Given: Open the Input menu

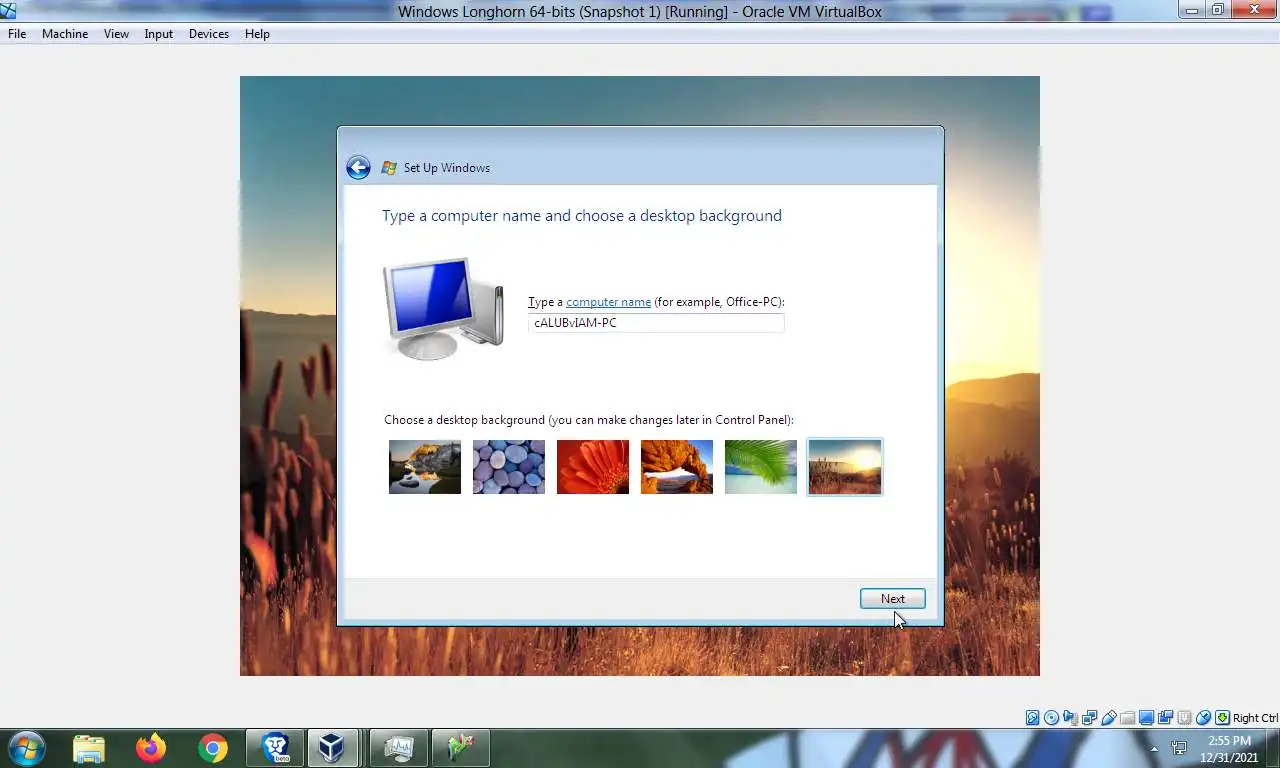Looking at the screenshot, I should pos(158,33).
